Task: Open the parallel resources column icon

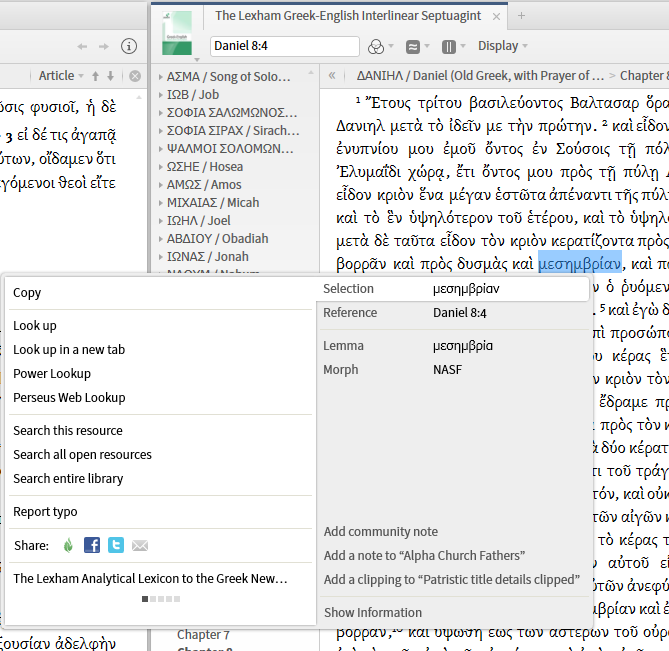Action: point(448,46)
